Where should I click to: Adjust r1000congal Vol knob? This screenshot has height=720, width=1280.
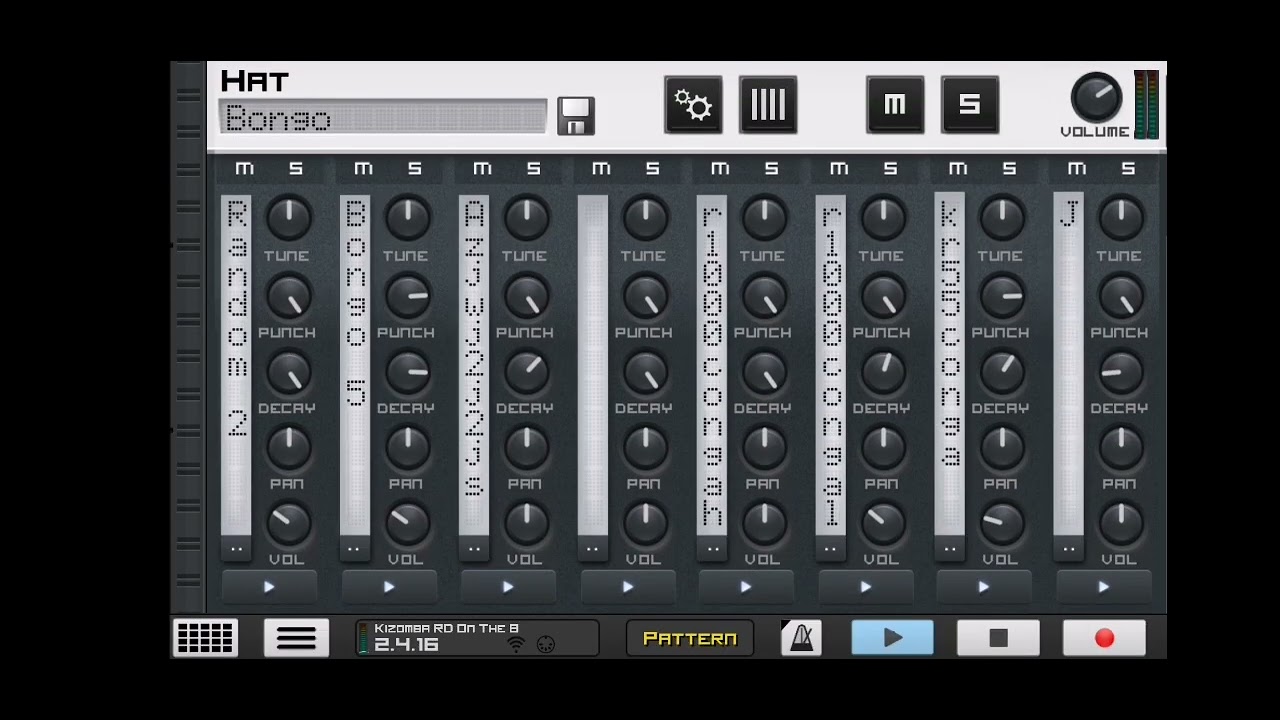coord(883,522)
